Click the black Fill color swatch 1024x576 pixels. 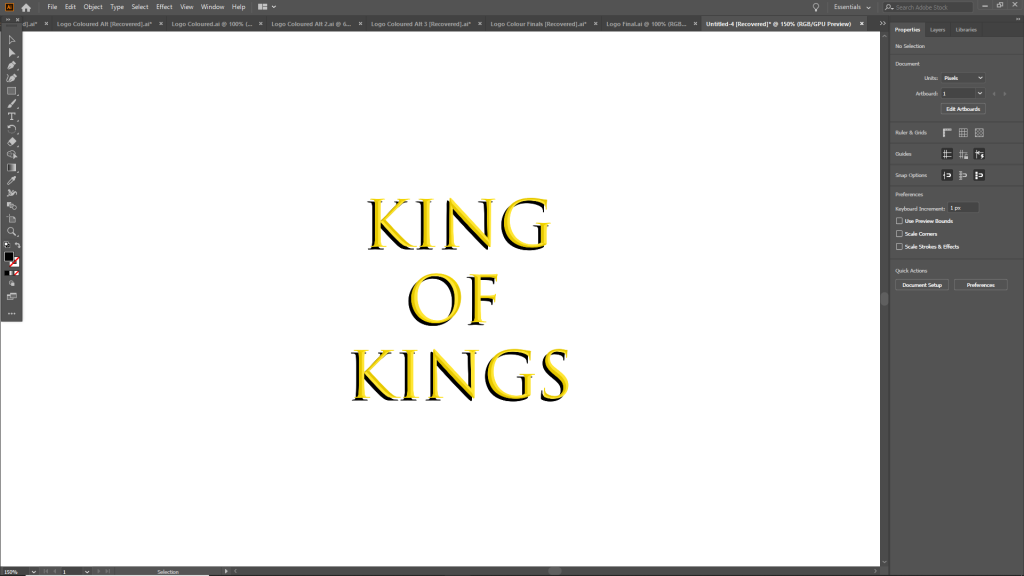click(9, 257)
